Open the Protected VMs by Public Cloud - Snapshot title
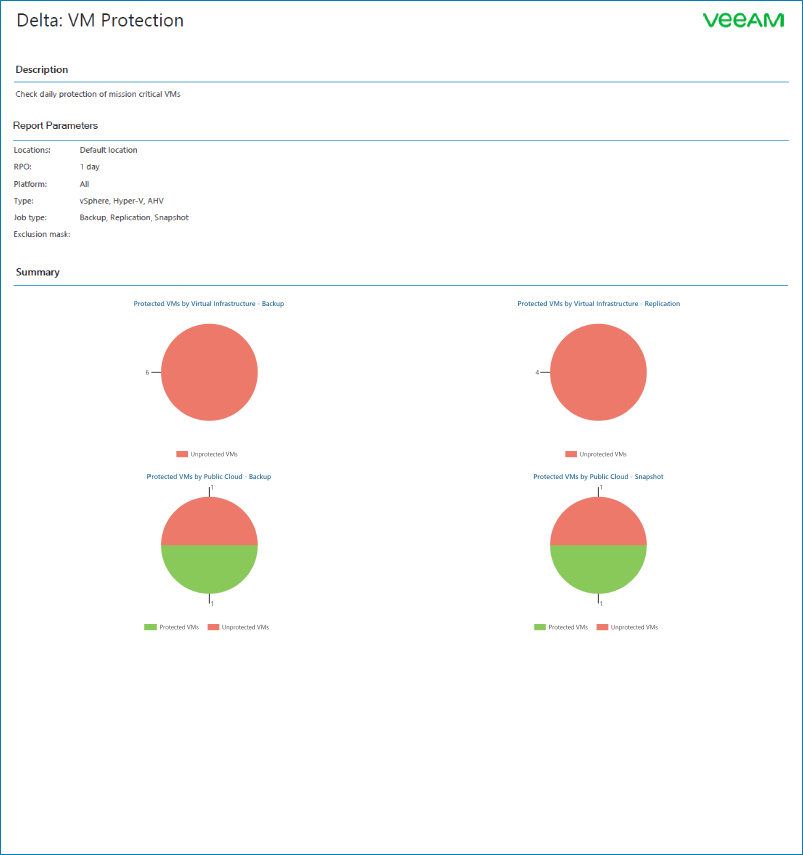 pos(599,477)
